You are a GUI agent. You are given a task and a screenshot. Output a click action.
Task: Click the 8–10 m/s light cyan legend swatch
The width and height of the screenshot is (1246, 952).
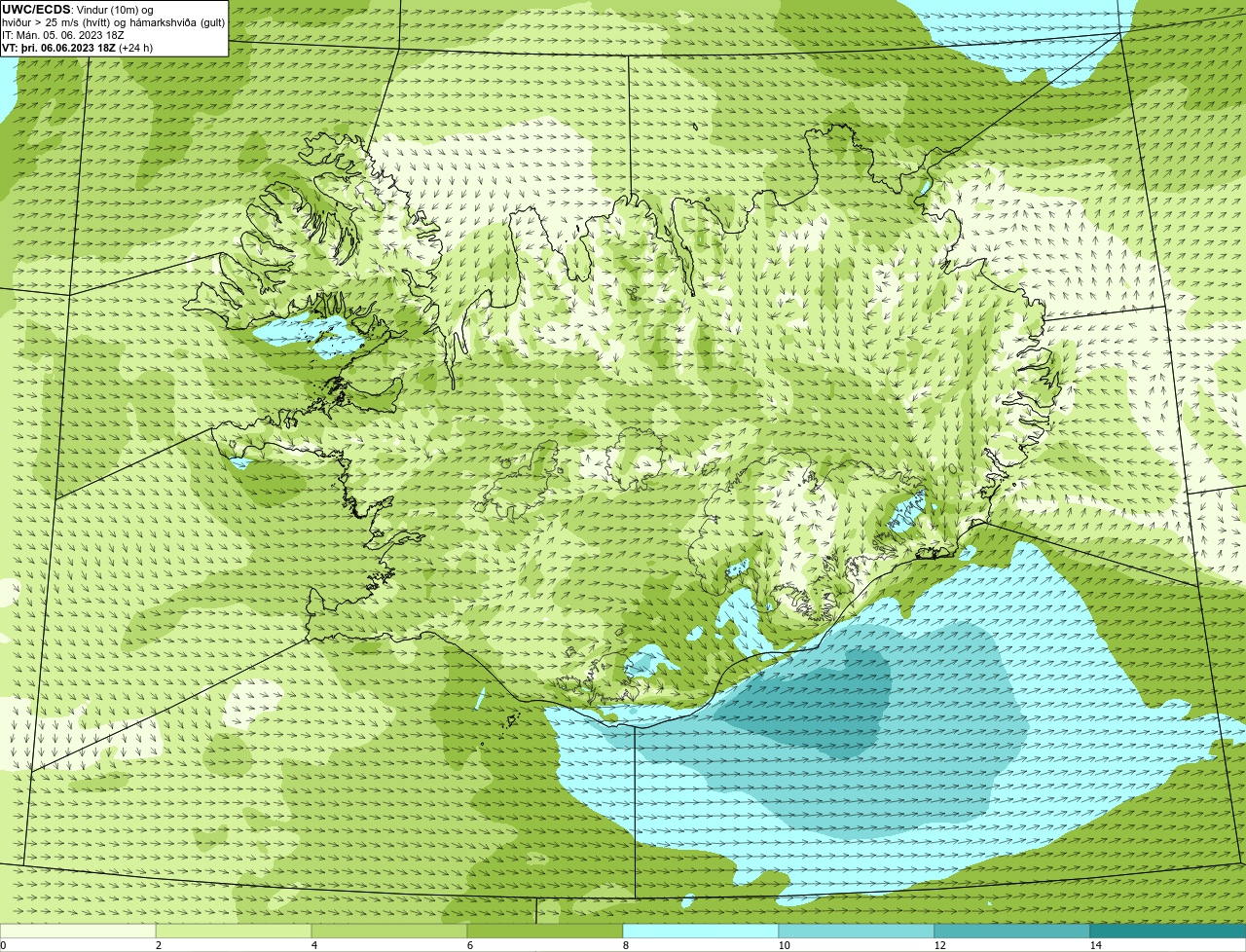(x=701, y=931)
